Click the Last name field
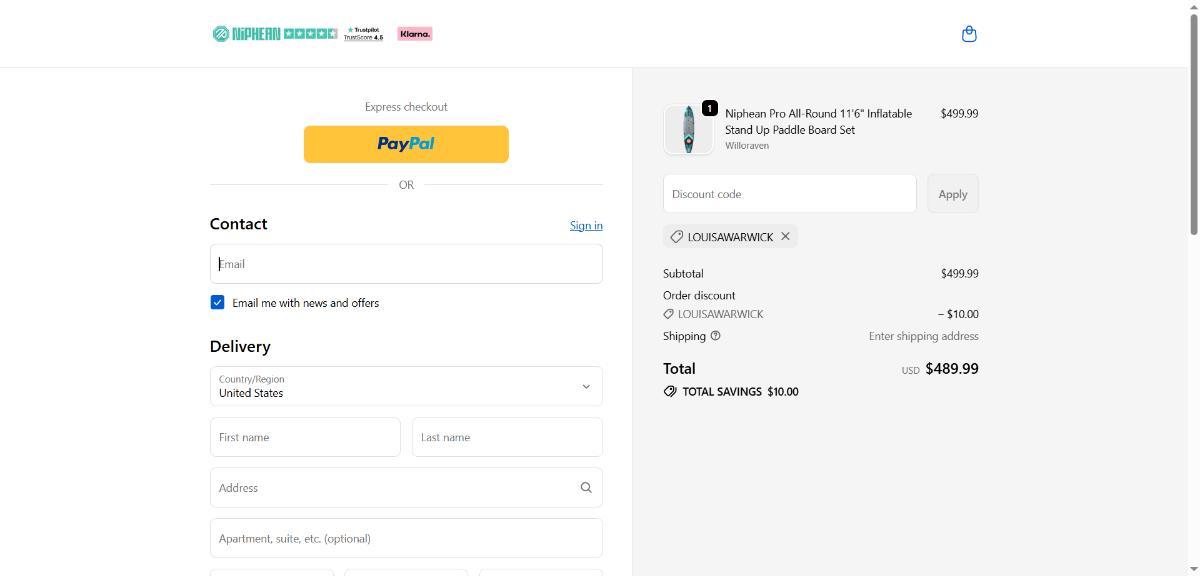Viewport: 1200px width, 576px height. tap(507, 437)
